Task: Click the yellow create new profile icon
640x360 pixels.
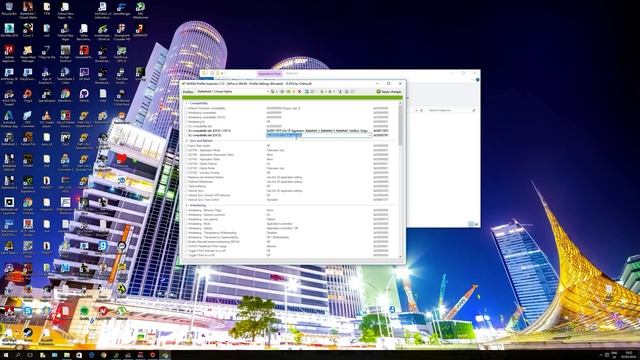Action: [294, 91]
